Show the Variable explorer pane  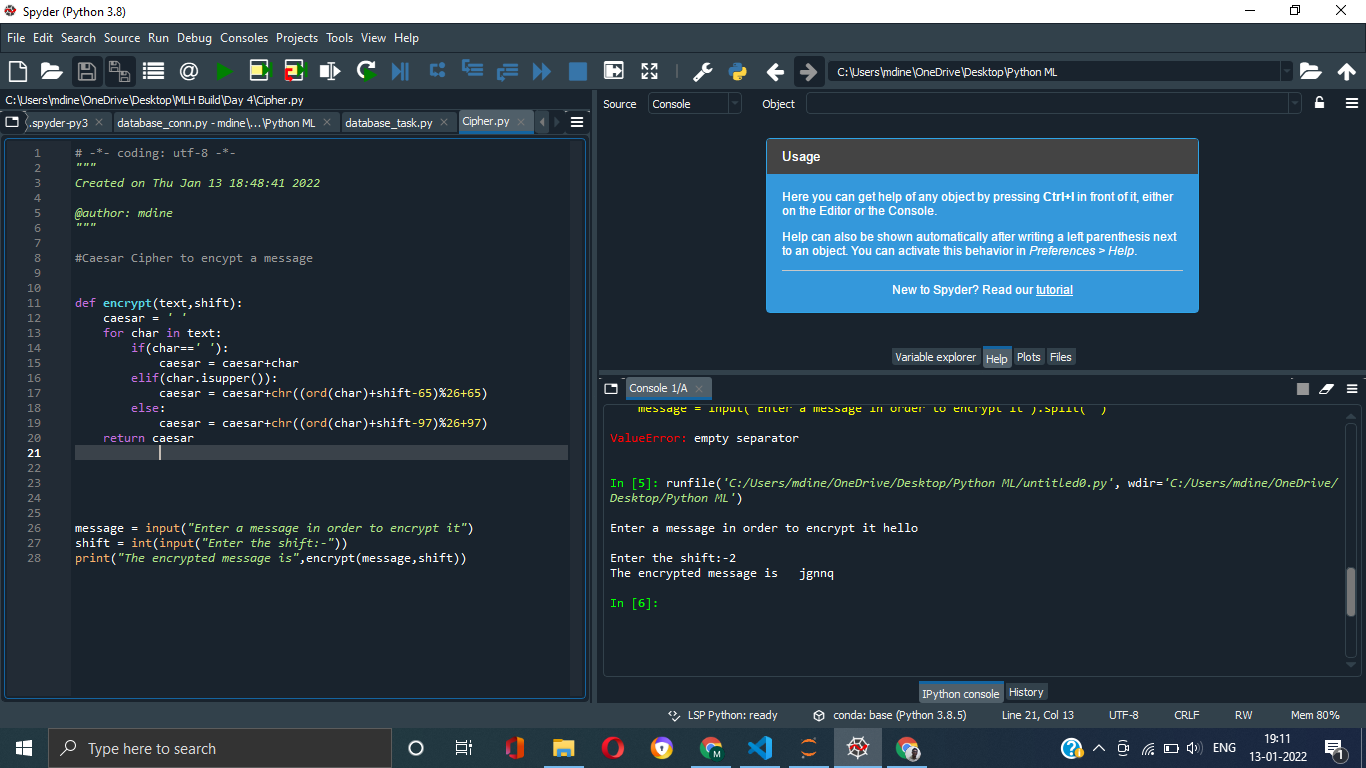coord(936,357)
